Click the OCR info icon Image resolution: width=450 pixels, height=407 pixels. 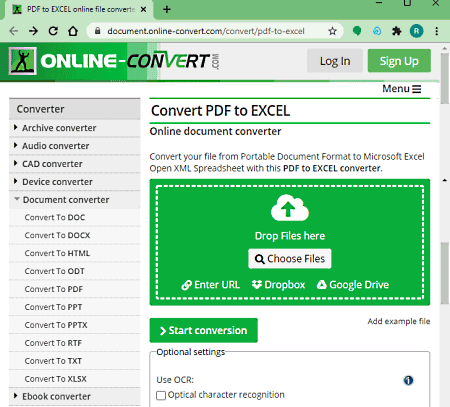click(x=408, y=380)
